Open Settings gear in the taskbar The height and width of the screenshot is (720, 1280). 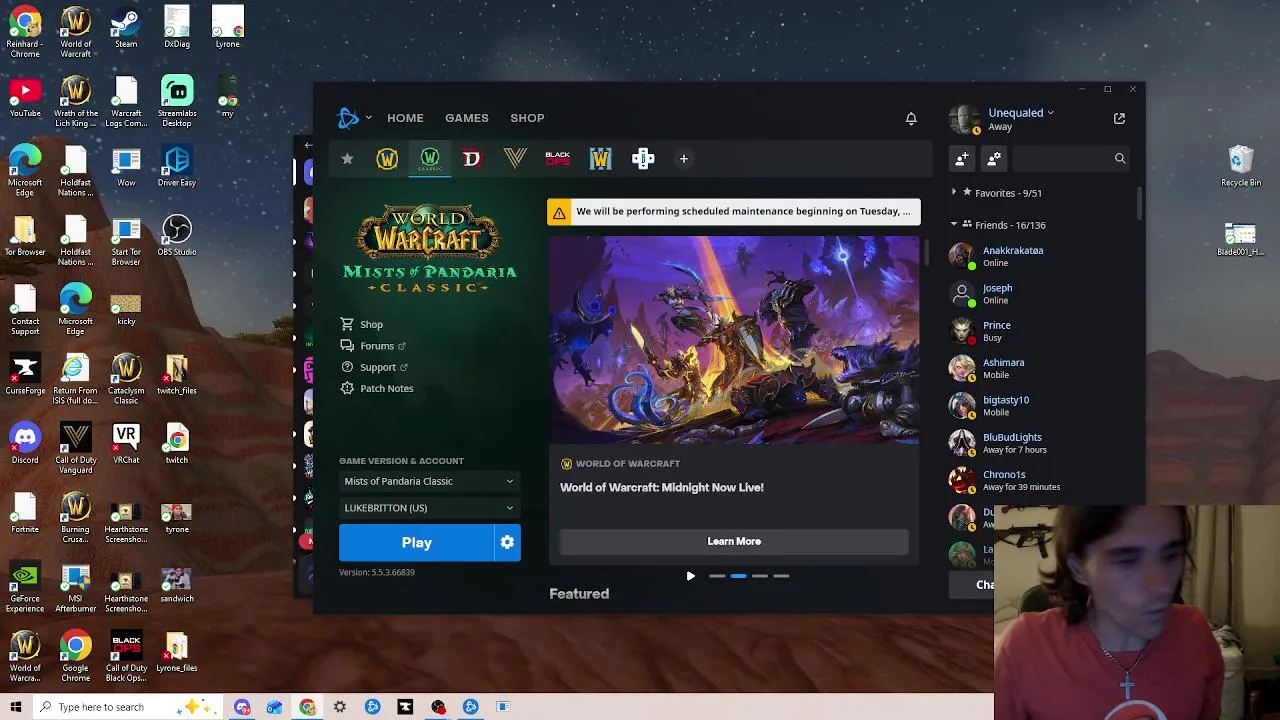[x=340, y=707]
